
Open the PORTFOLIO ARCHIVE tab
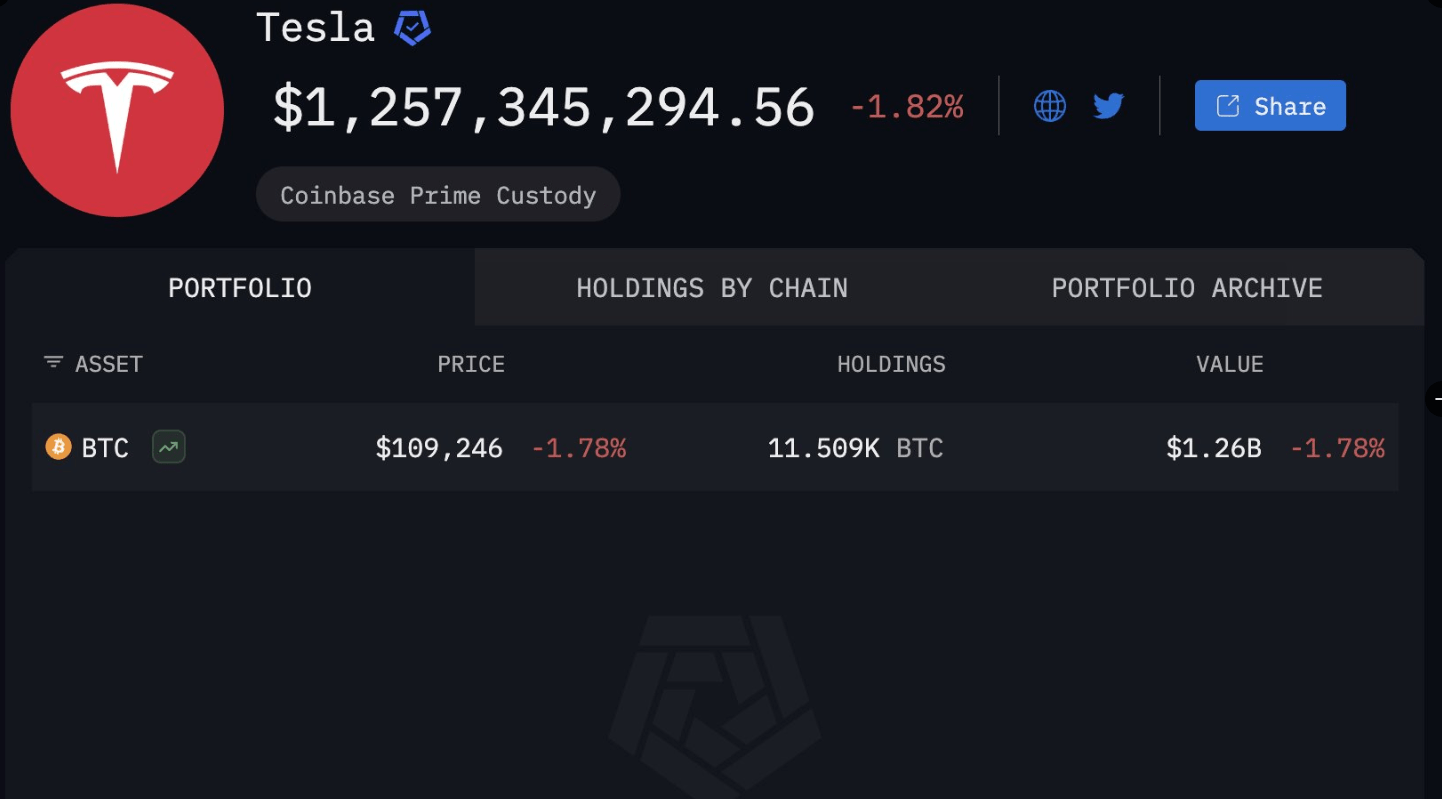pos(1187,288)
